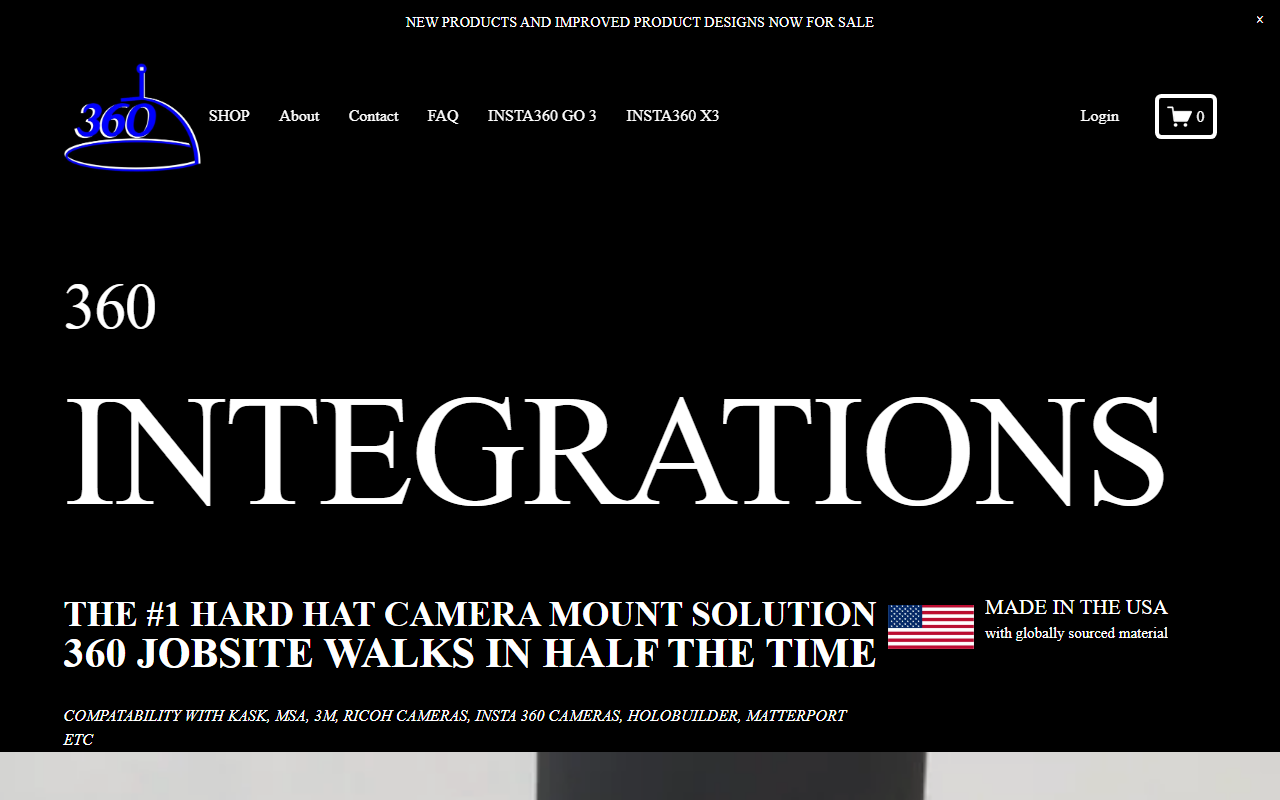Click the 360 dome logo

pyautogui.click(x=133, y=117)
